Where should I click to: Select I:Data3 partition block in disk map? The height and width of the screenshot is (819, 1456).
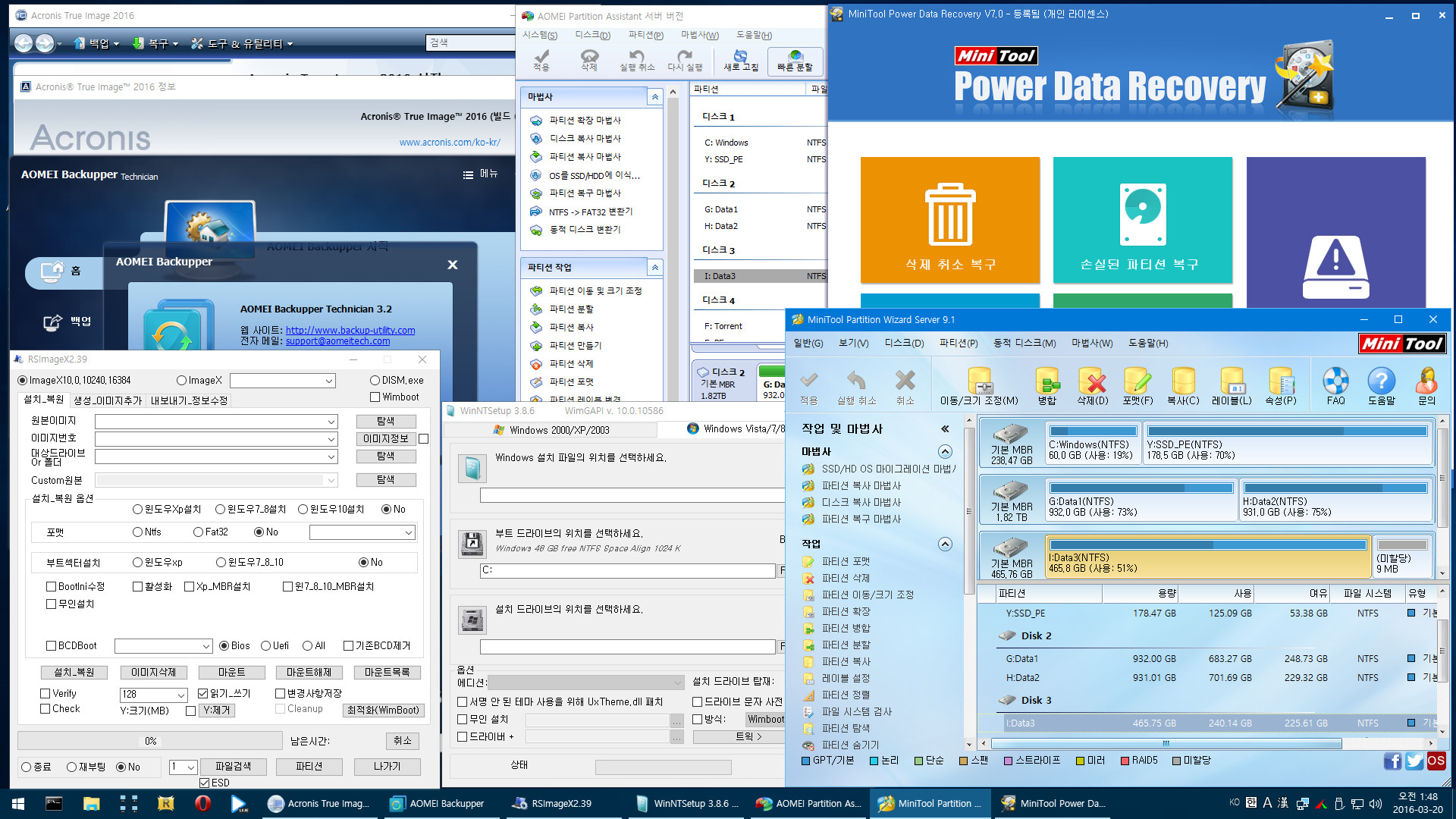pyautogui.click(x=1208, y=557)
